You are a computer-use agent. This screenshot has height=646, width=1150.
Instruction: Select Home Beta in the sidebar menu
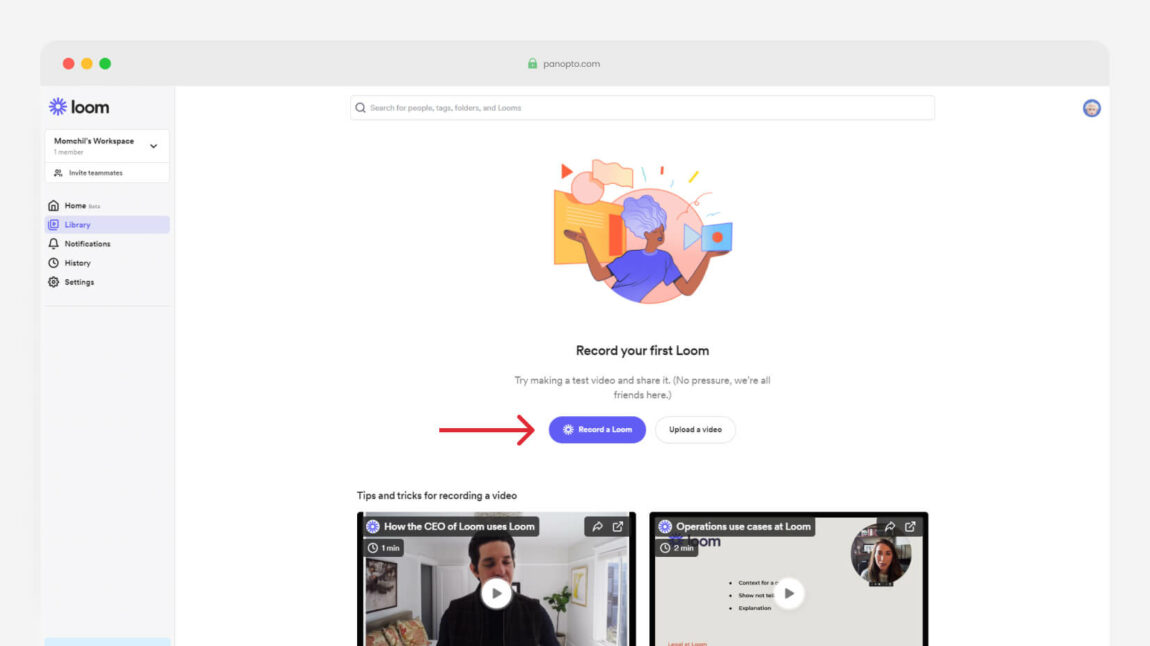(x=74, y=205)
